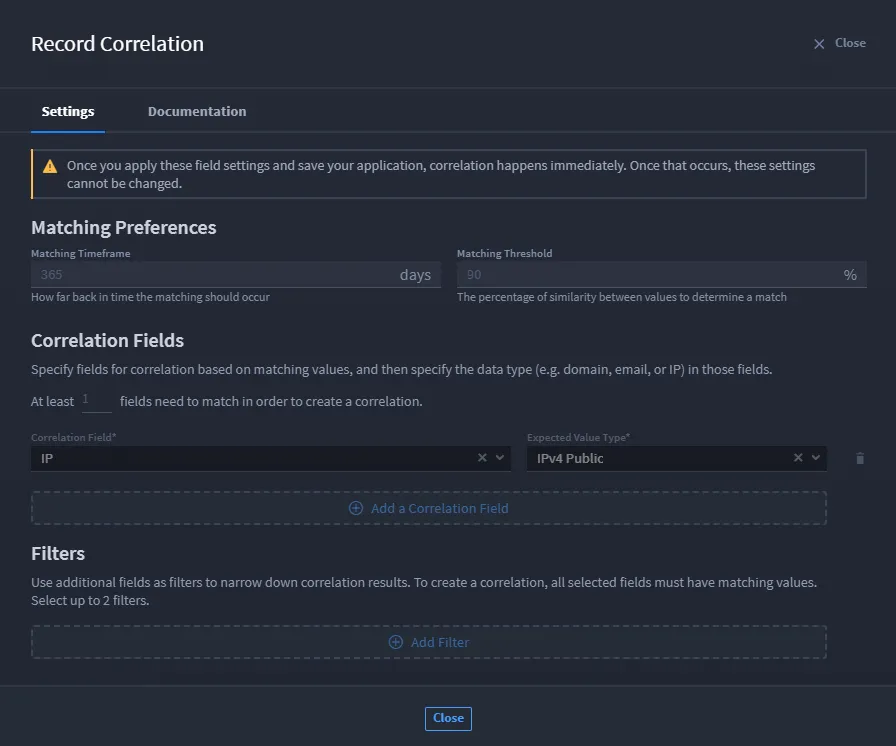Select the IP value in Correlation Field
Viewport: 896px width, 746px height.
click(47, 458)
